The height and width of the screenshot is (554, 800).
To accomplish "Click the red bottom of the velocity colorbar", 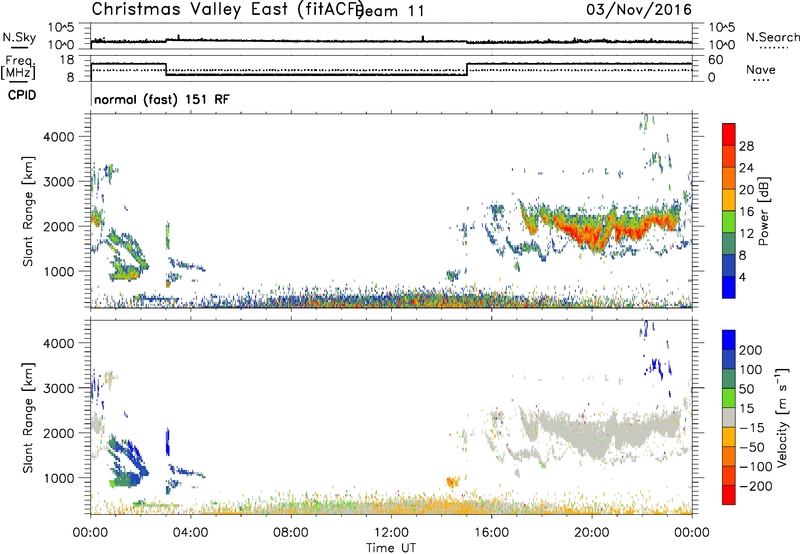I will 729,495.
